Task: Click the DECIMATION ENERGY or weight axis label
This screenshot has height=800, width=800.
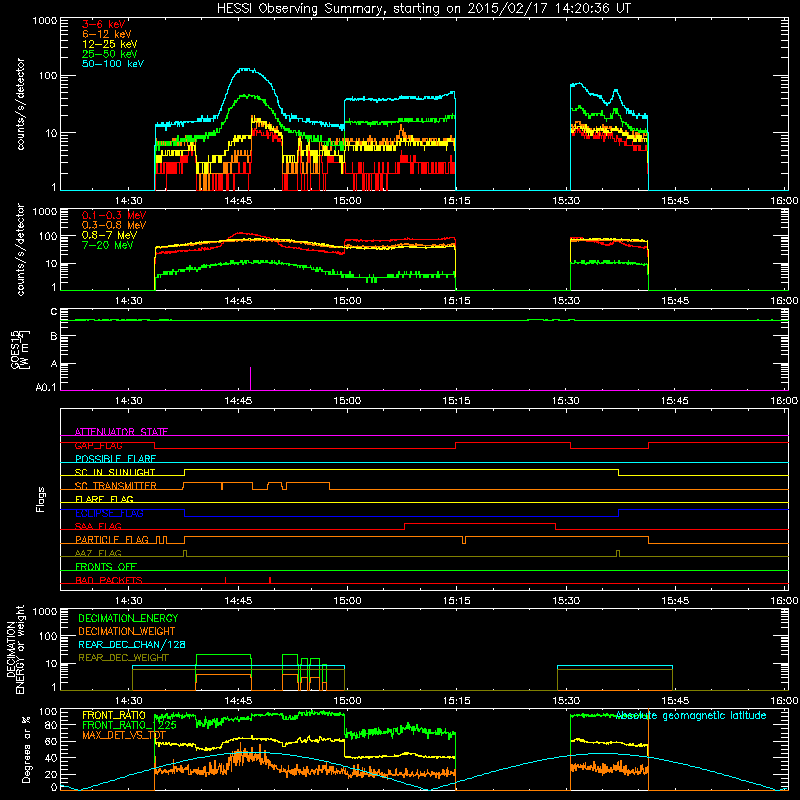Action: coord(15,650)
